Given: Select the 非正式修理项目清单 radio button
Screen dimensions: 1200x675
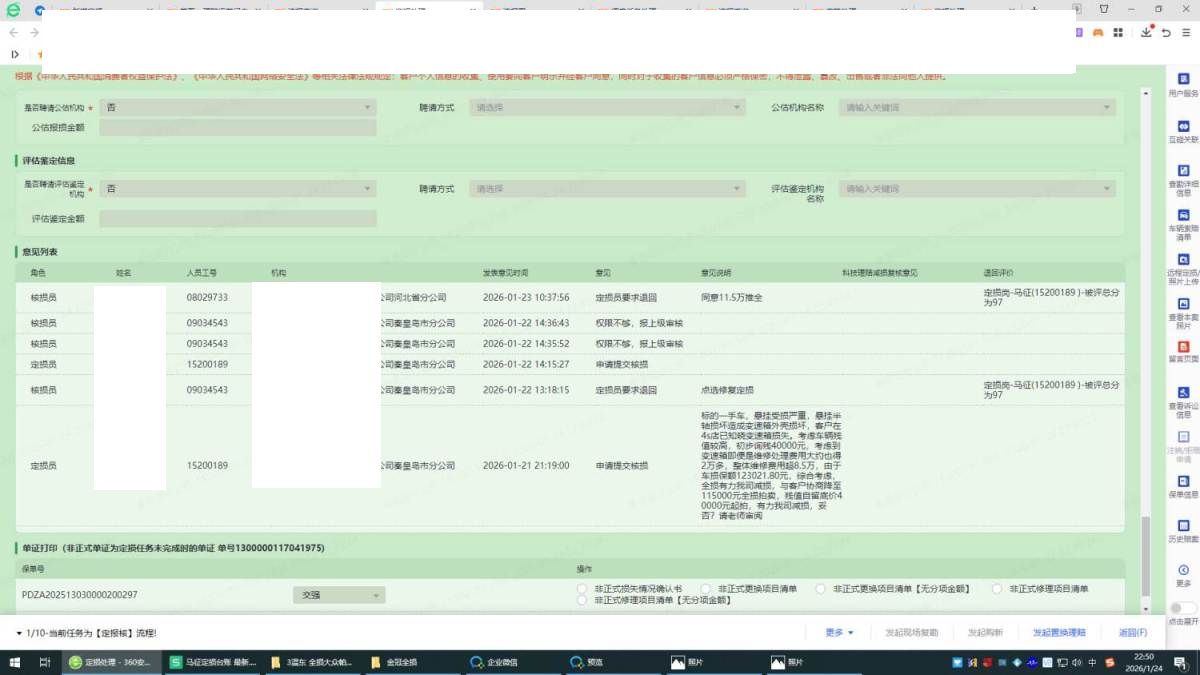Looking at the screenshot, I should [x=997, y=589].
